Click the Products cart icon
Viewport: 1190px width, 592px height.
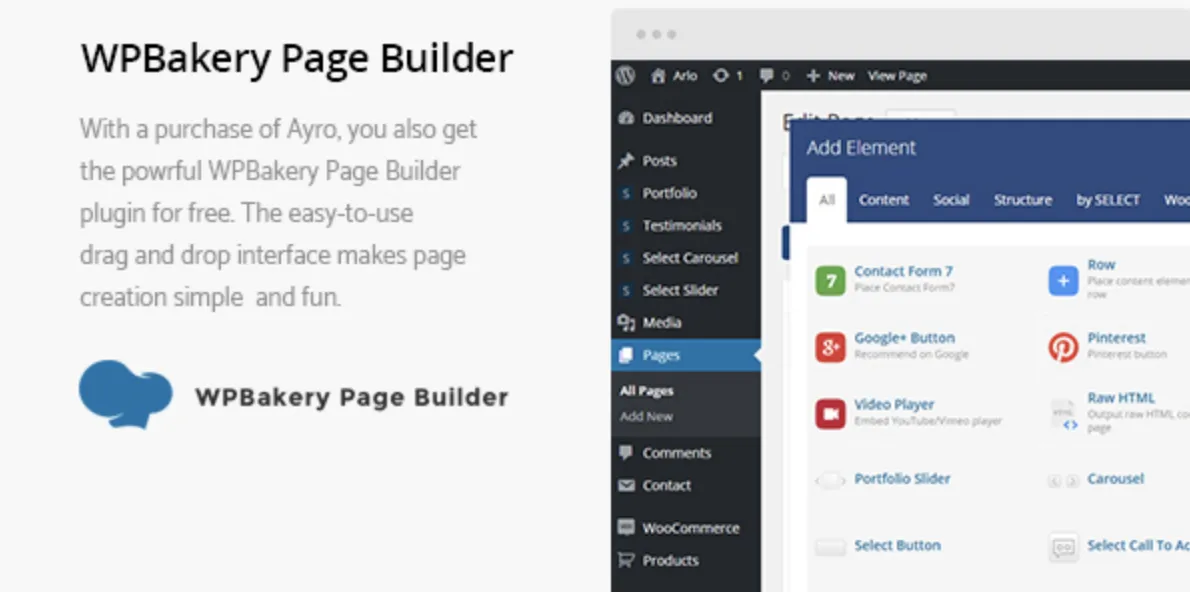(x=626, y=560)
